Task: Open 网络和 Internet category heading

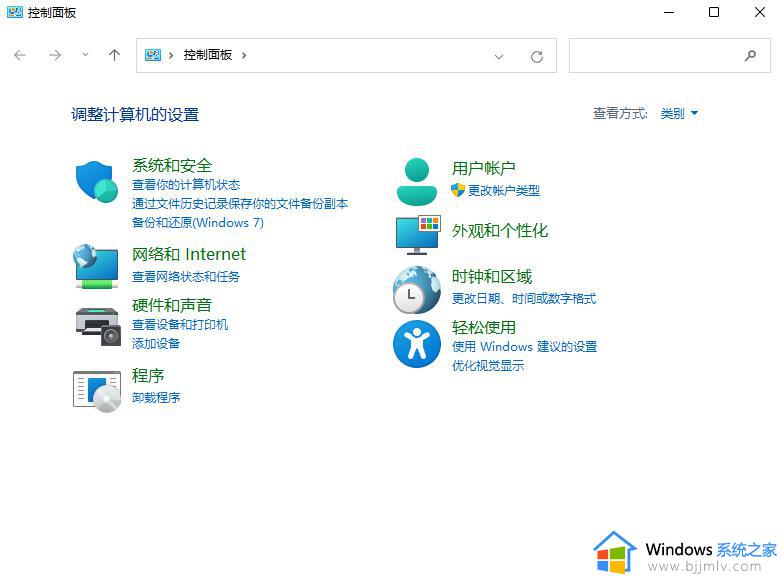Action: click(189, 254)
